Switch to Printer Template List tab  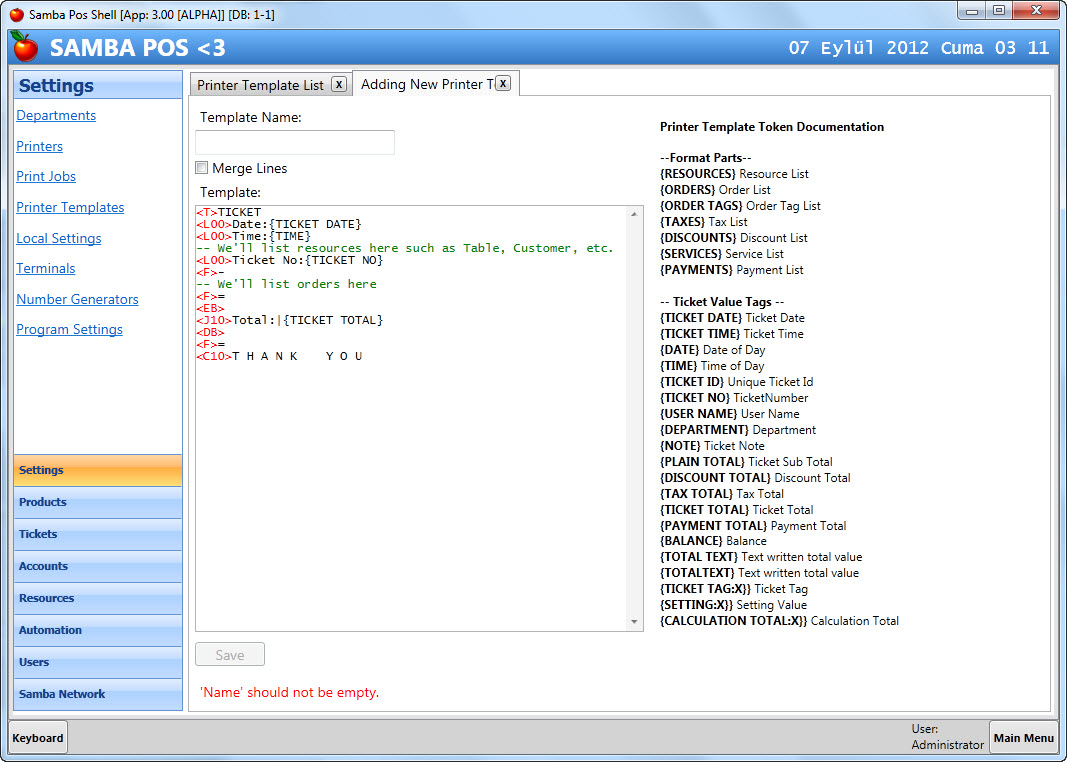pos(261,85)
